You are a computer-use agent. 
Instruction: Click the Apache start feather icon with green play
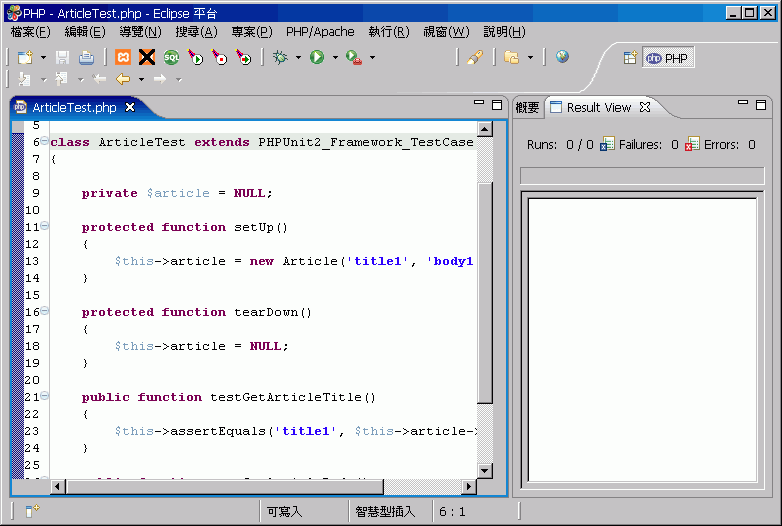click(196, 57)
